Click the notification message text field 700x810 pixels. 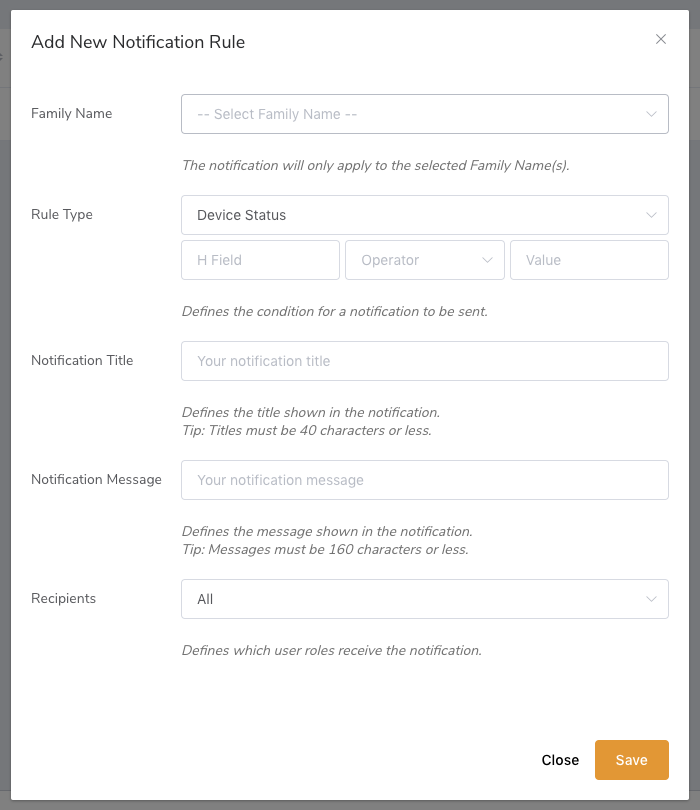pos(425,480)
